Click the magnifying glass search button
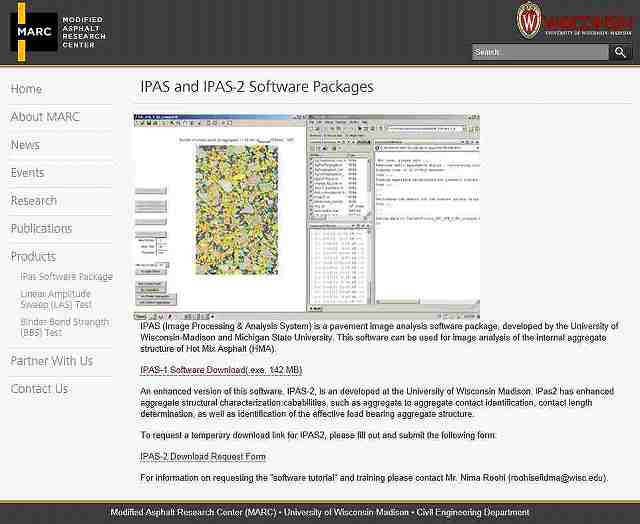Viewport: 640px width, 524px height. coord(620,52)
